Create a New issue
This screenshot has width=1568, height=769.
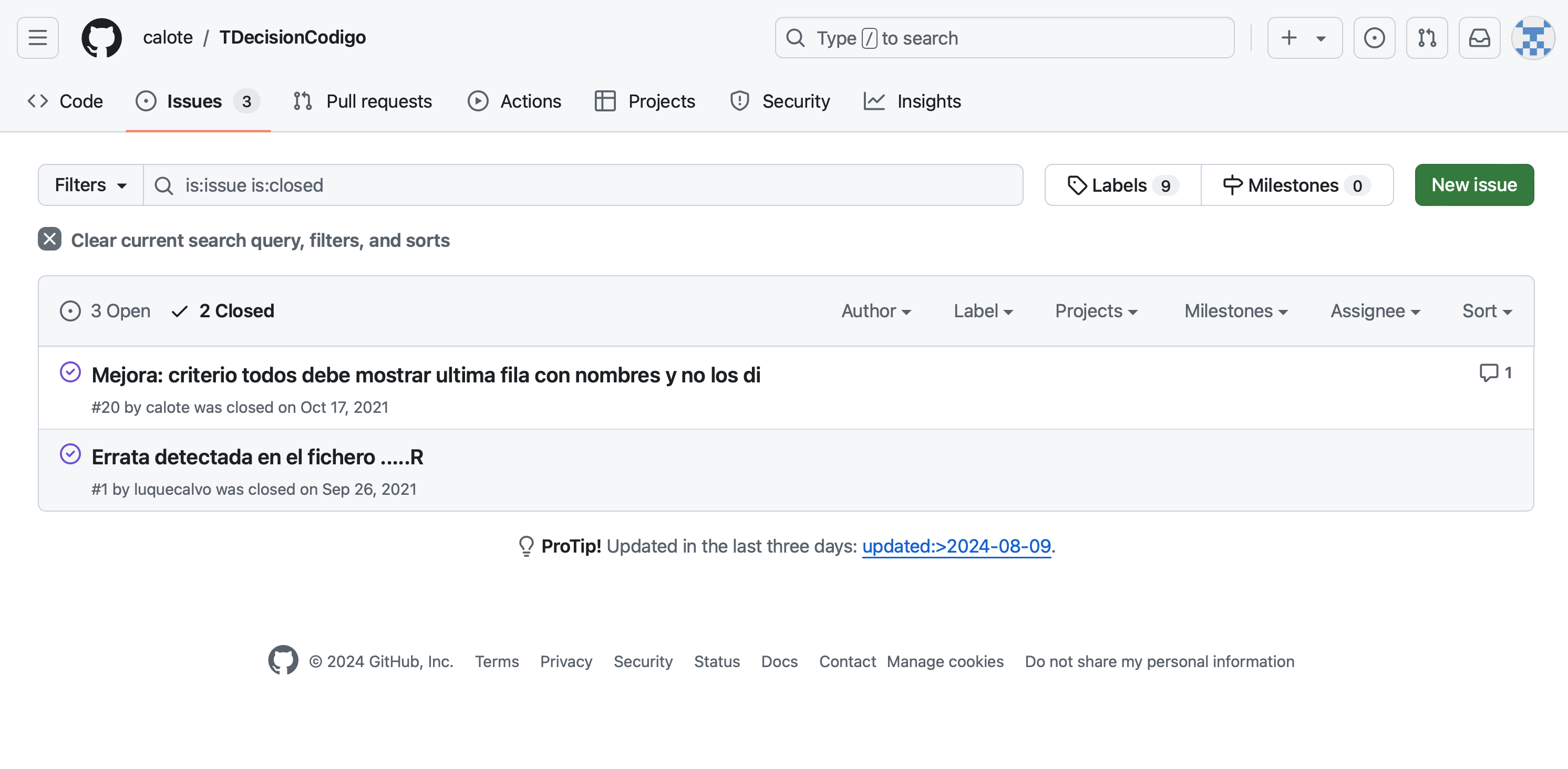coord(1474,185)
